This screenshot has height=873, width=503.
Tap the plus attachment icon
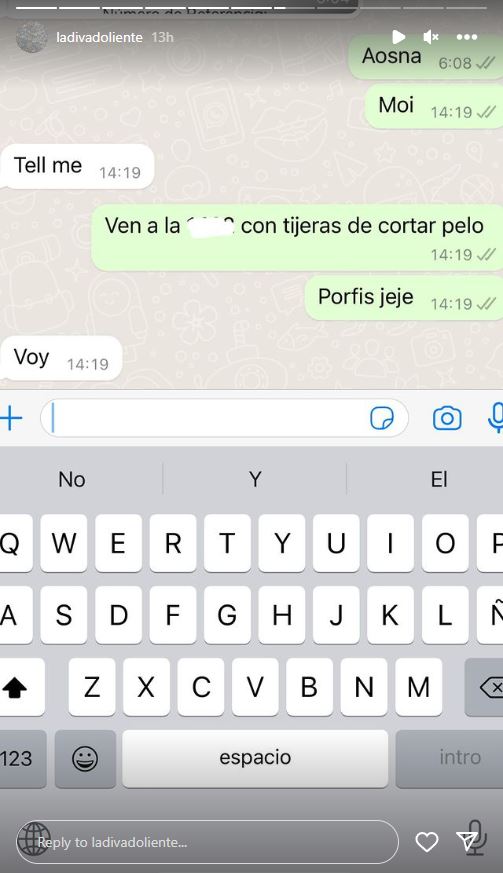pos(11,418)
